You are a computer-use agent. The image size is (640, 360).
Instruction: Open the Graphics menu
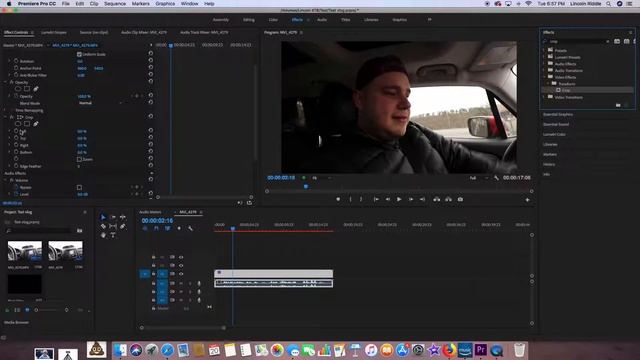[165, 4]
